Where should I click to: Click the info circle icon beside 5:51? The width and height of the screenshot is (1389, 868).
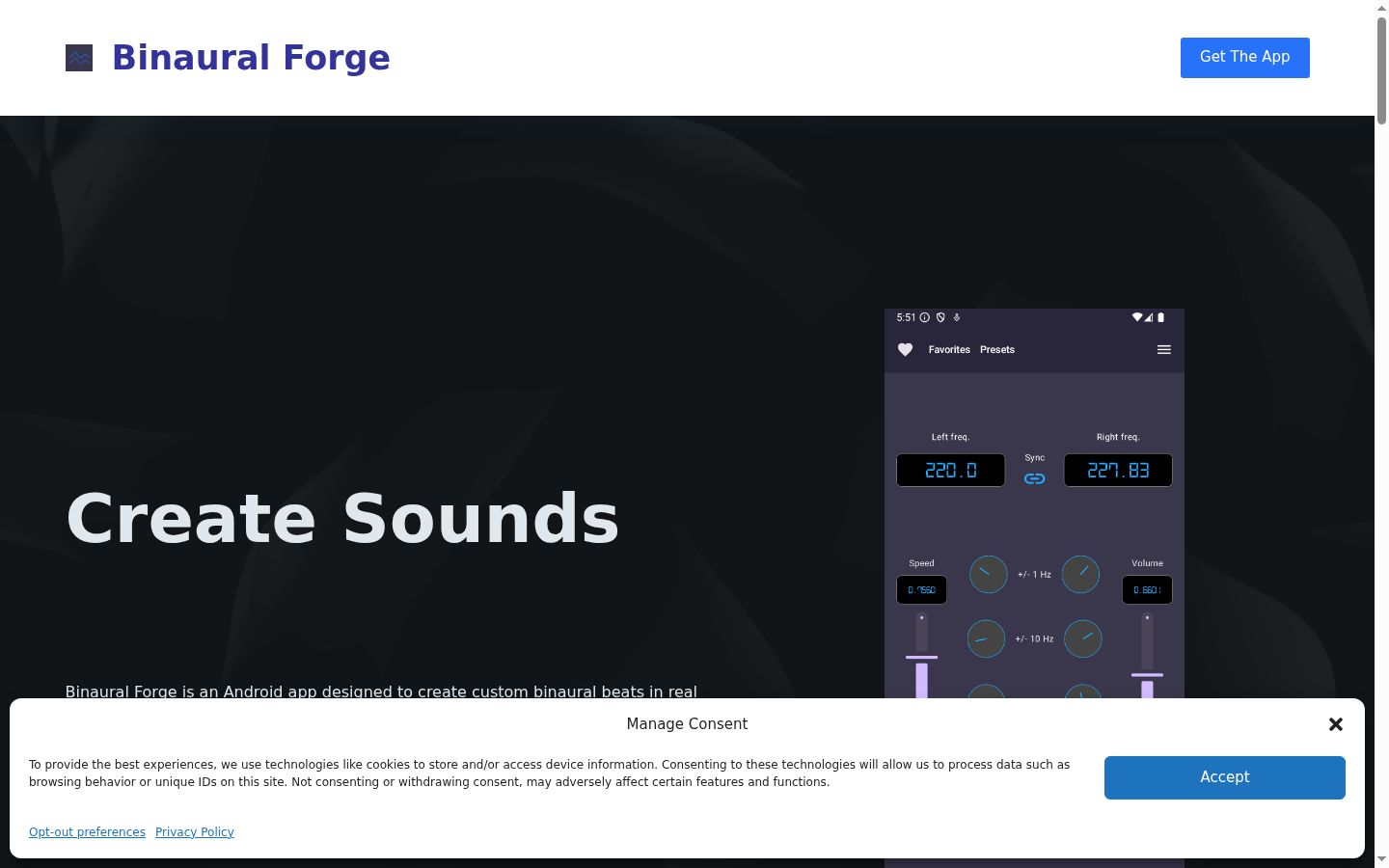coord(924,317)
